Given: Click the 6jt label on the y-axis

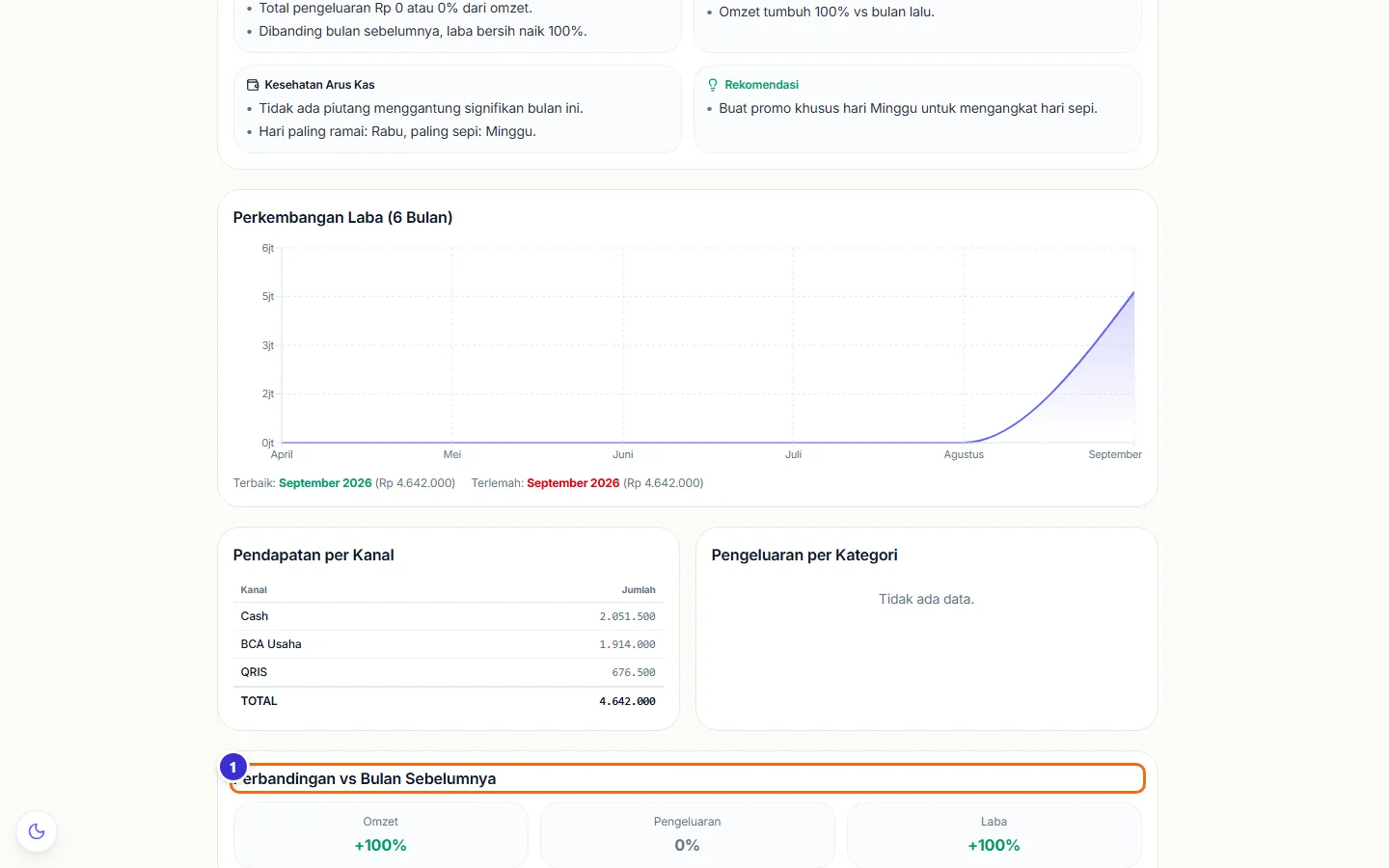Looking at the screenshot, I should click(x=268, y=249).
